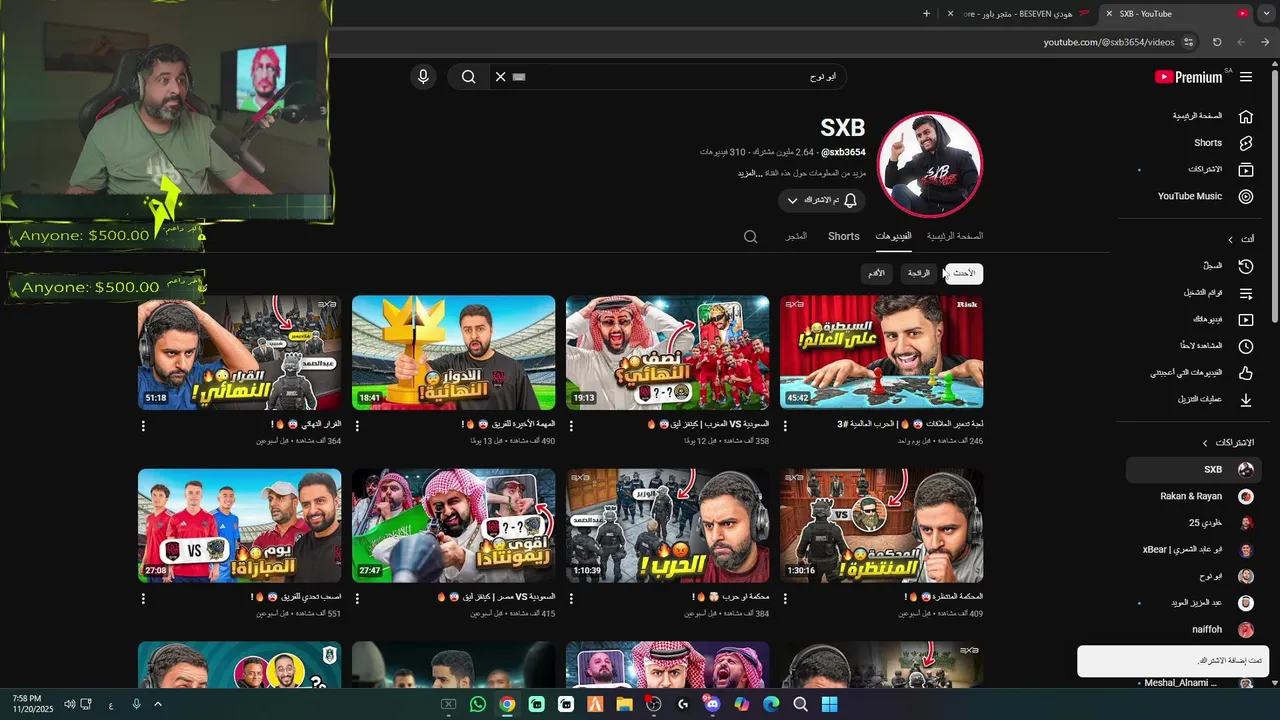Open a new browser tab
Image resolution: width=1280 pixels, height=720 pixels.
pyautogui.click(x=926, y=14)
